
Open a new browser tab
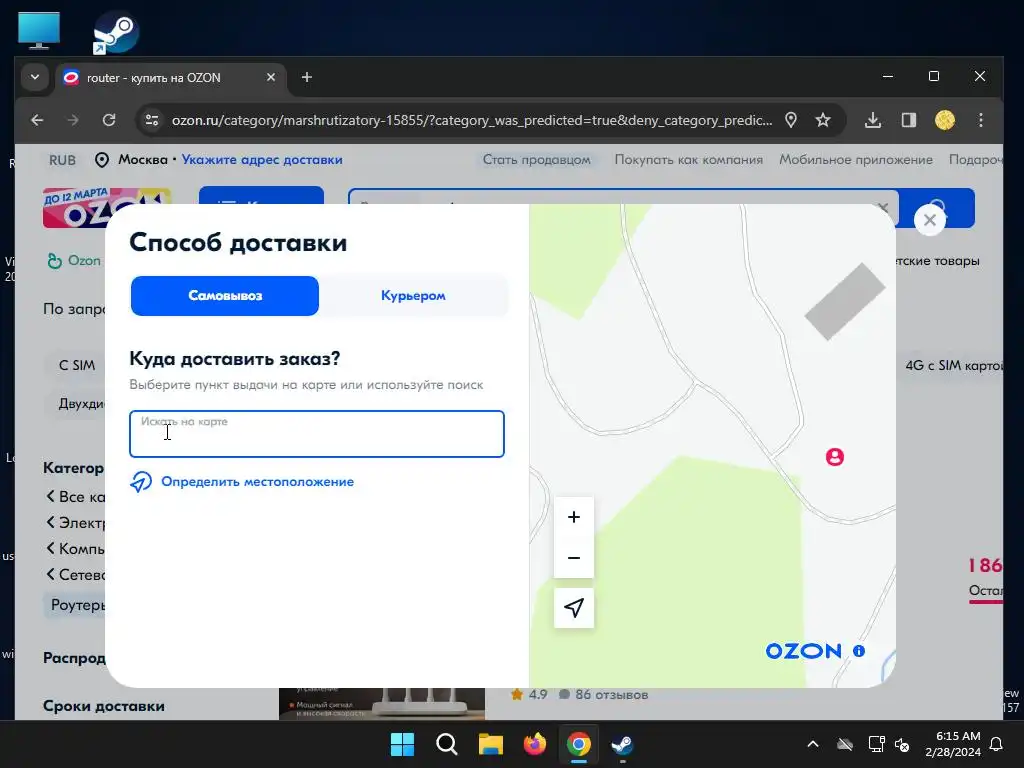point(307,78)
